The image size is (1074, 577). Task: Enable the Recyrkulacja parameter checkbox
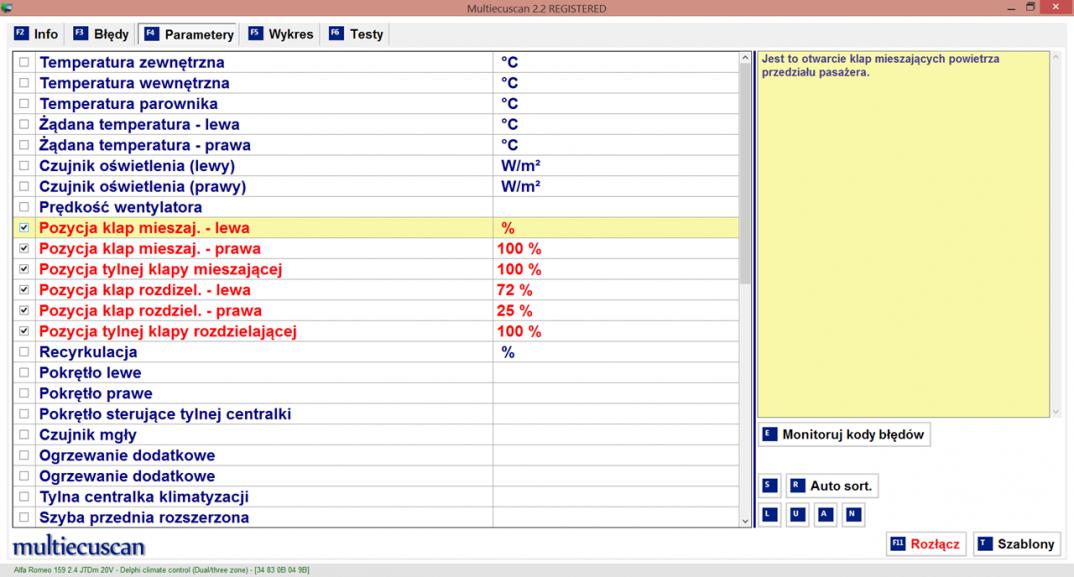pyautogui.click(x=24, y=352)
